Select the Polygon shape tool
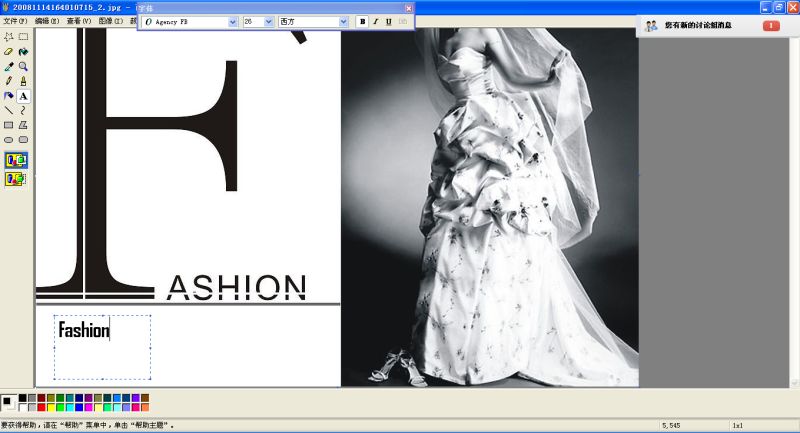This screenshot has height=433, width=800. pos(23,125)
